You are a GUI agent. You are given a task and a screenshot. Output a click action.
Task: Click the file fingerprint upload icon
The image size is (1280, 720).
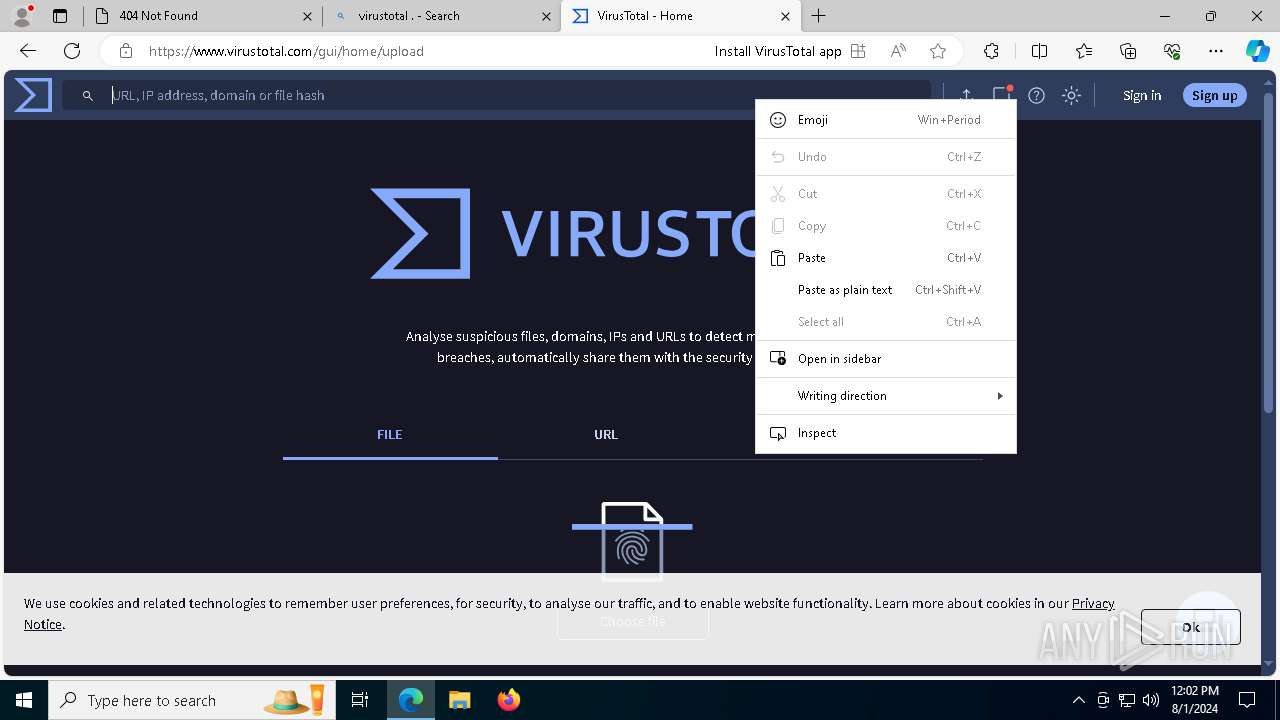(632, 541)
